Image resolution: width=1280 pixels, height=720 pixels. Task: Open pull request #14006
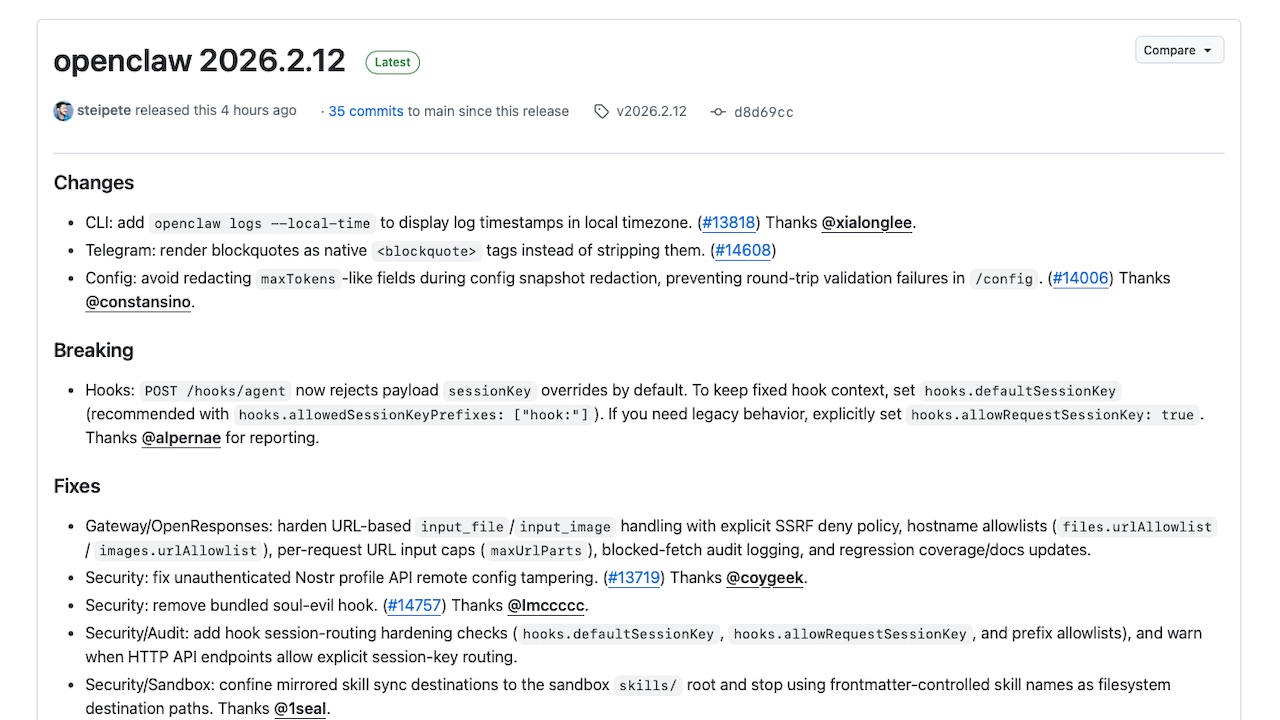[x=1080, y=278]
